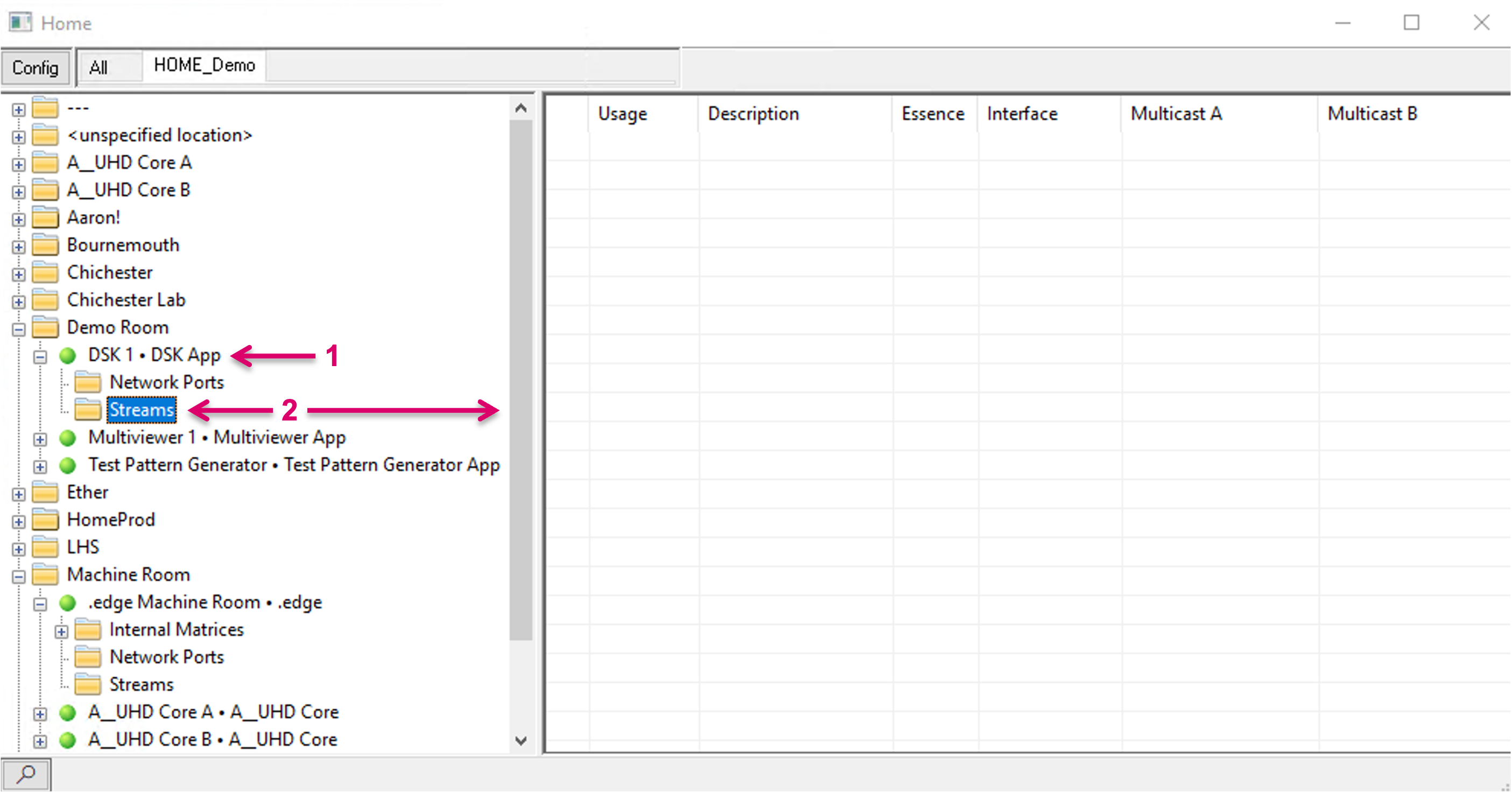Click the Internal Matrices folder icon
This screenshot has width=1512, height=792.
pos(88,629)
